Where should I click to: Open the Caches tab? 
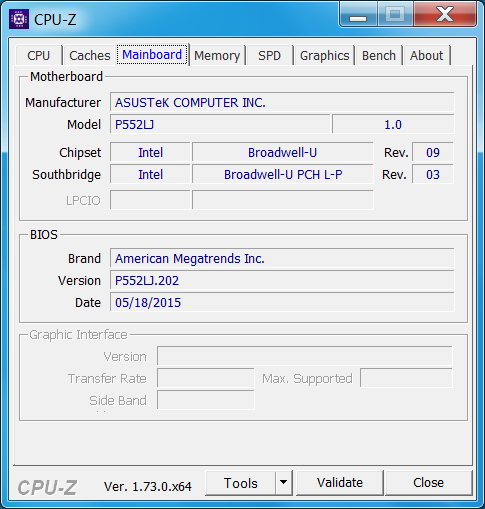pos(90,55)
